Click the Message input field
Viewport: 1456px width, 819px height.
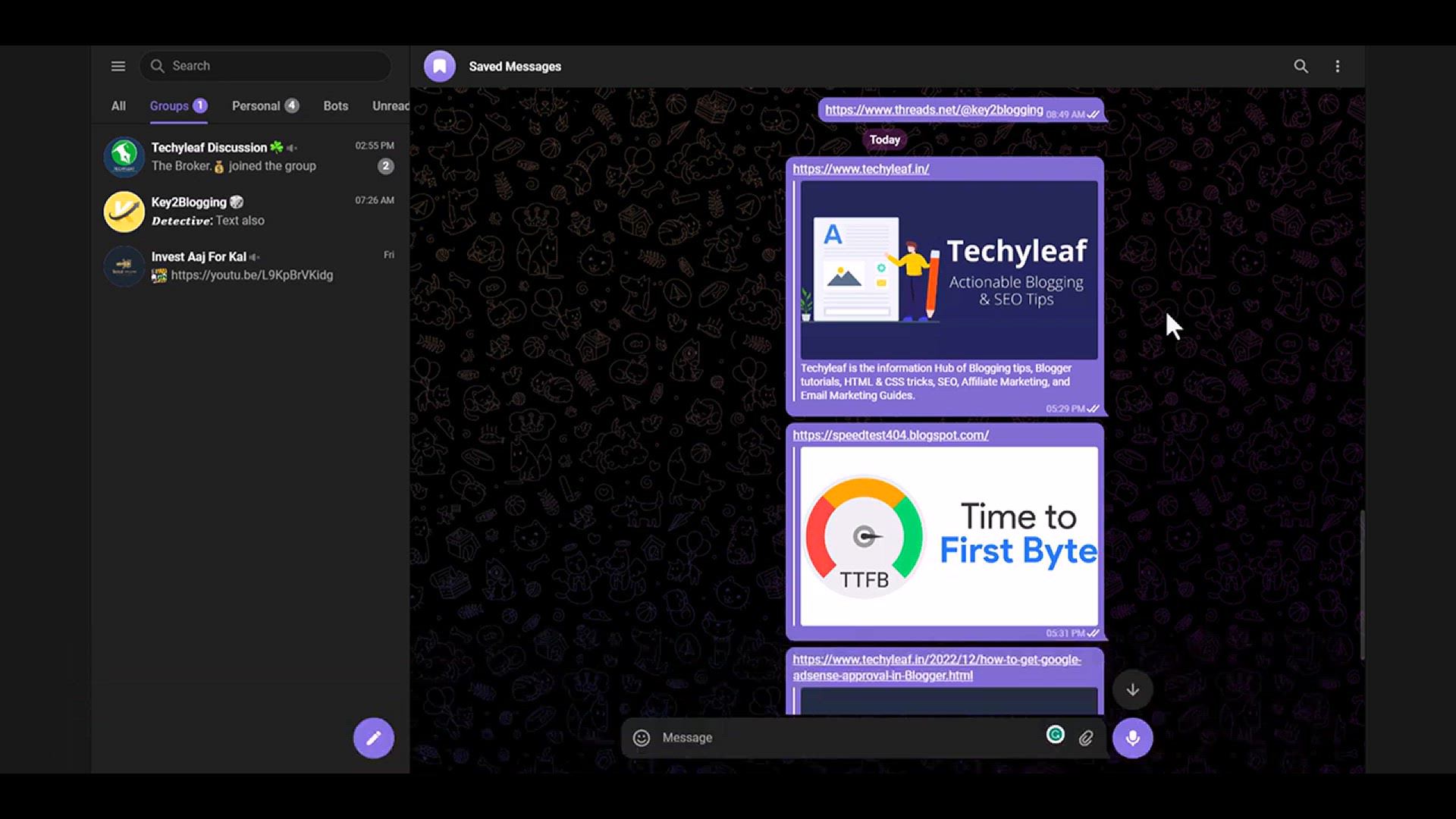pos(849,738)
